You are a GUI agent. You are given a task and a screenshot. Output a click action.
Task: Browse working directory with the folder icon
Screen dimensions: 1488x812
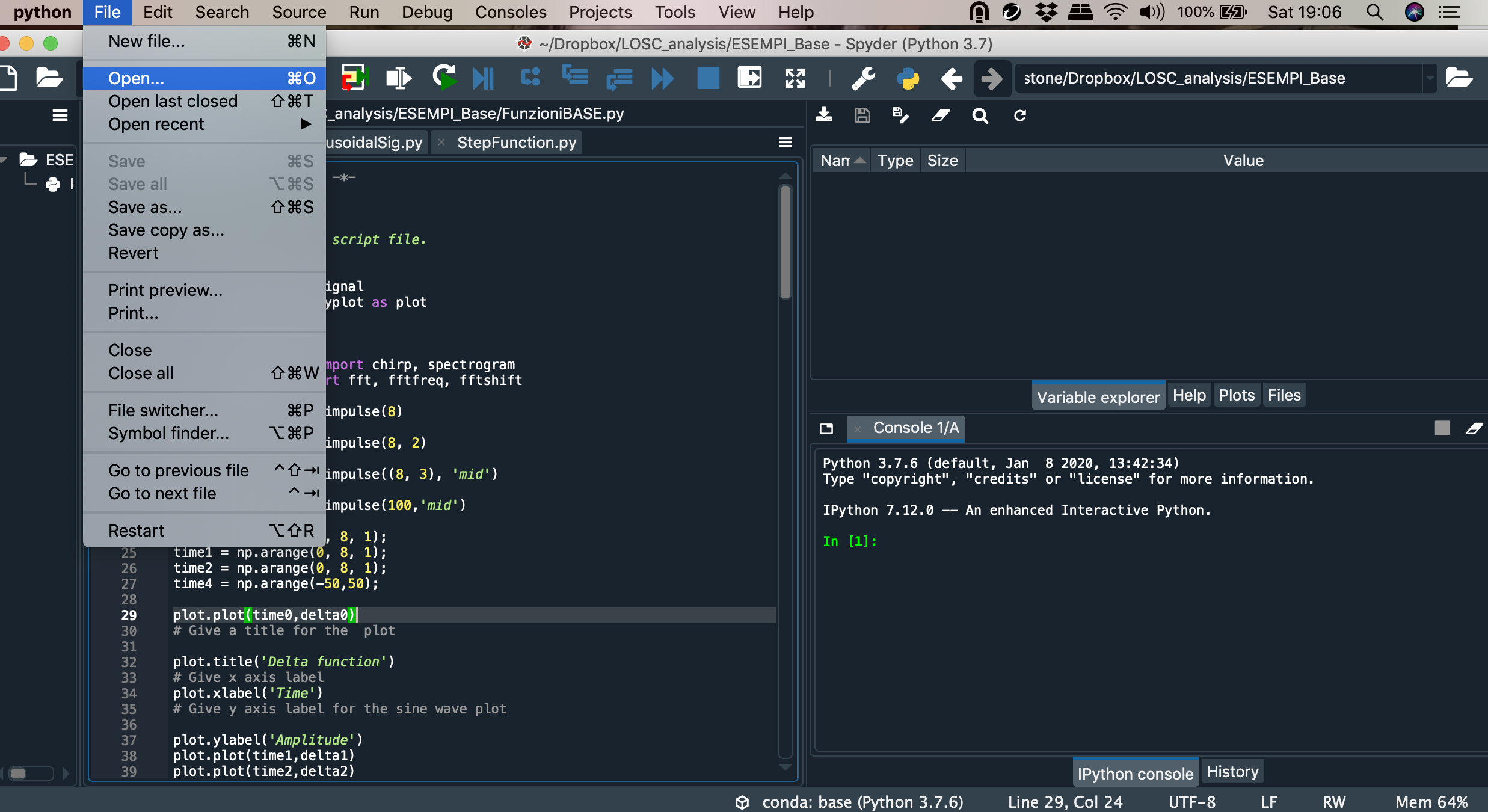pyautogui.click(x=1459, y=78)
